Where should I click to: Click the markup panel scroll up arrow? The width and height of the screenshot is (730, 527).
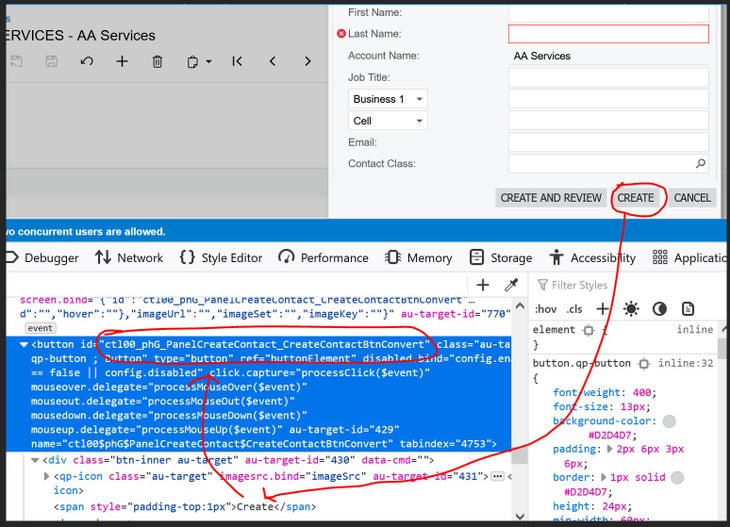(520, 306)
